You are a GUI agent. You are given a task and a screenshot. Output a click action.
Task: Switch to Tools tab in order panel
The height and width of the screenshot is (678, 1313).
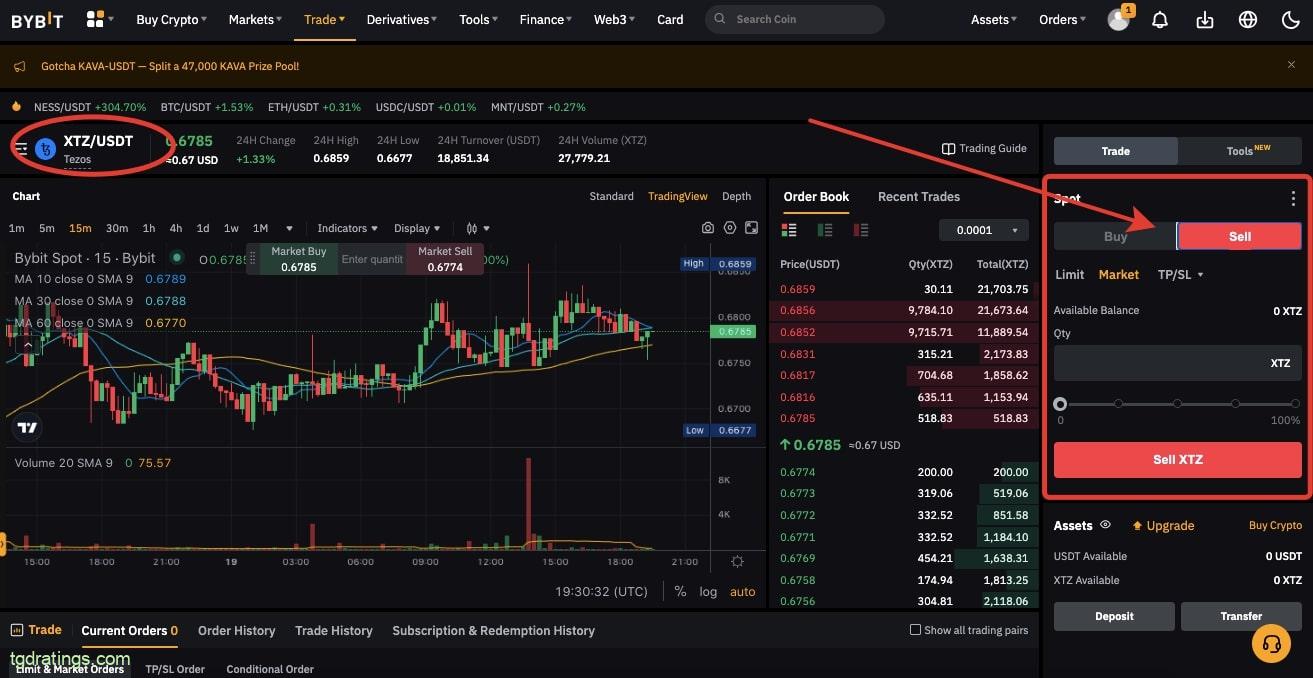[x=1241, y=150]
